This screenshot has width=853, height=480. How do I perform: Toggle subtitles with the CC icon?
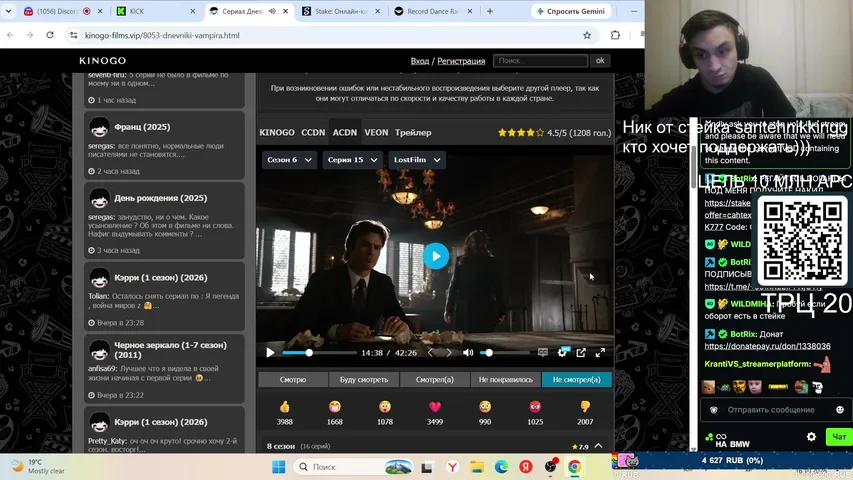543,352
